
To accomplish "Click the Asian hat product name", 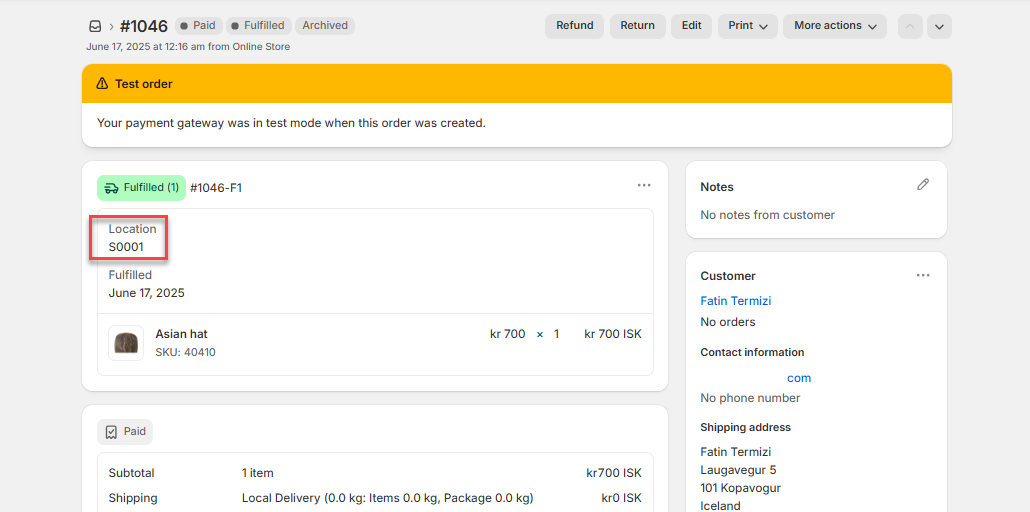I will 181,334.
